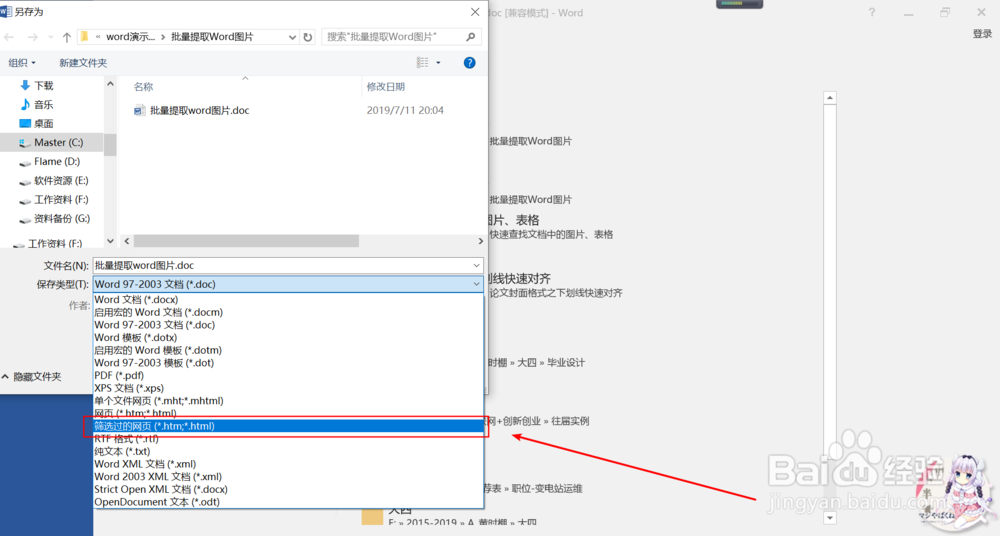Choose Strict Open XML 文档 (*.docx)
Image resolution: width=1000 pixels, height=536 pixels.
pos(288,489)
